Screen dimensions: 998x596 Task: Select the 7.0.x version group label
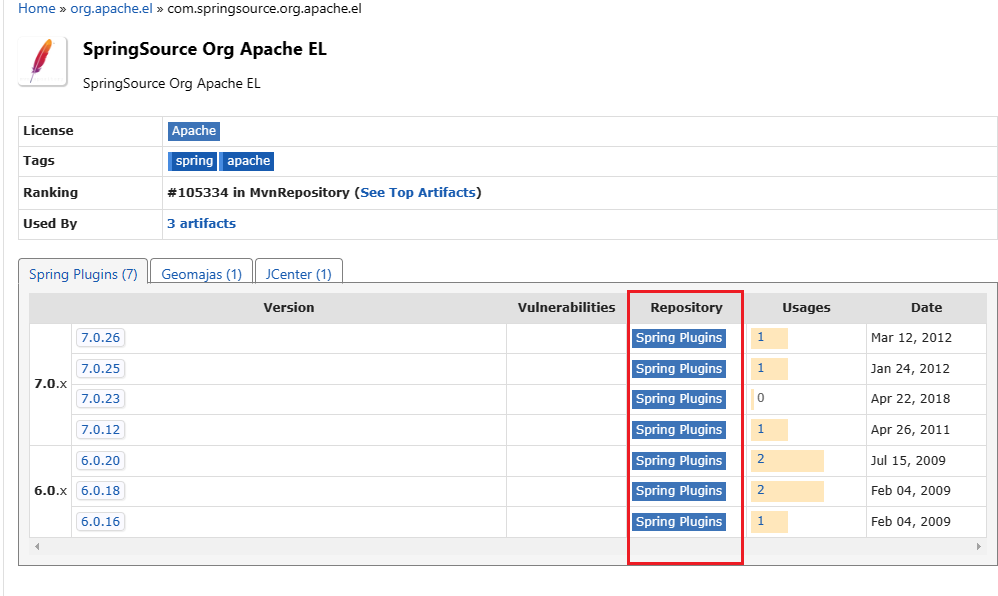50,384
